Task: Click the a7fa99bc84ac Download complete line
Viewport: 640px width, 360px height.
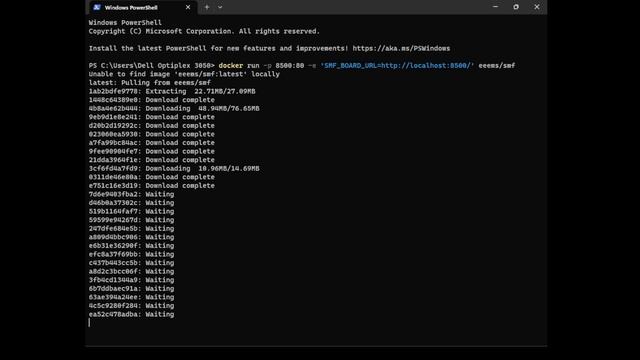Action: [151, 143]
